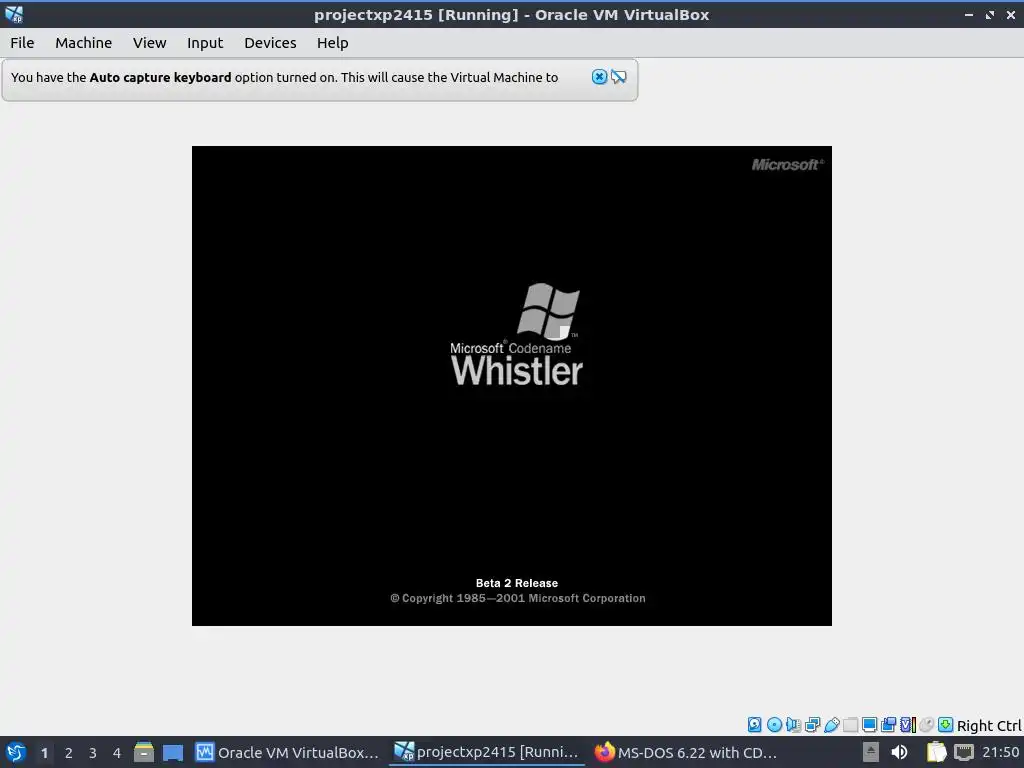Read the Auto capture keyboard message text

pos(284,77)
